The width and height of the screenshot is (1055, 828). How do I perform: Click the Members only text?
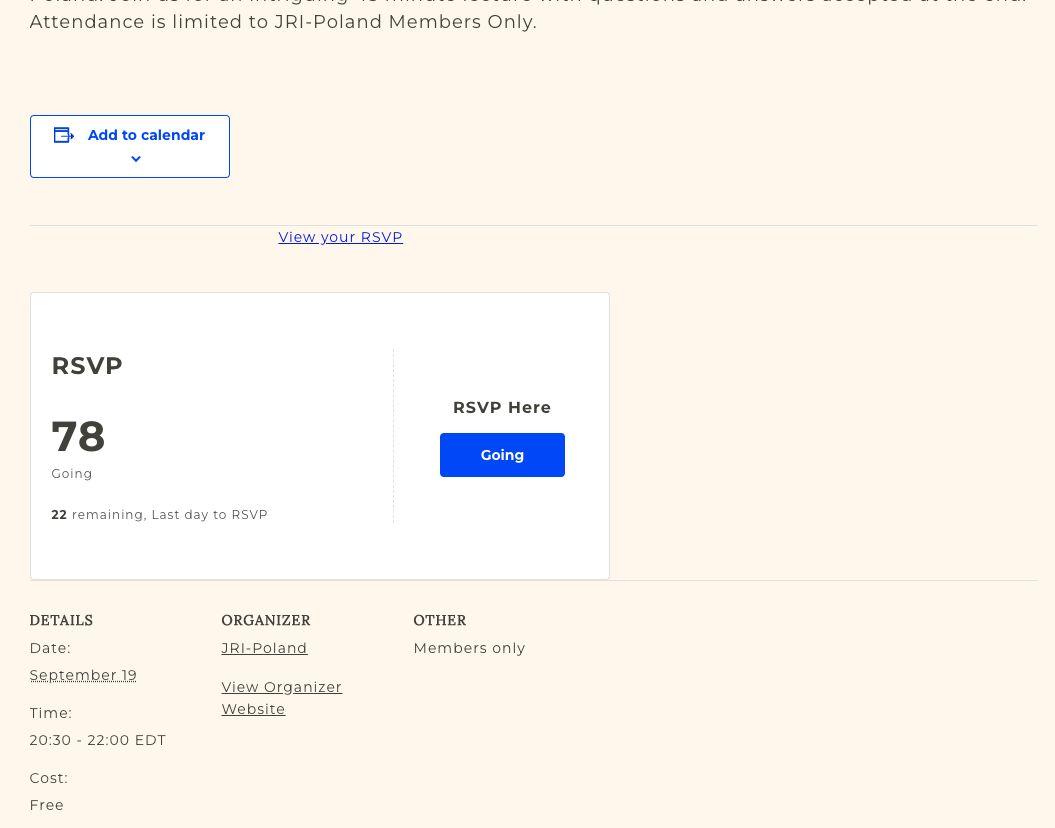(x=469, y=648)
